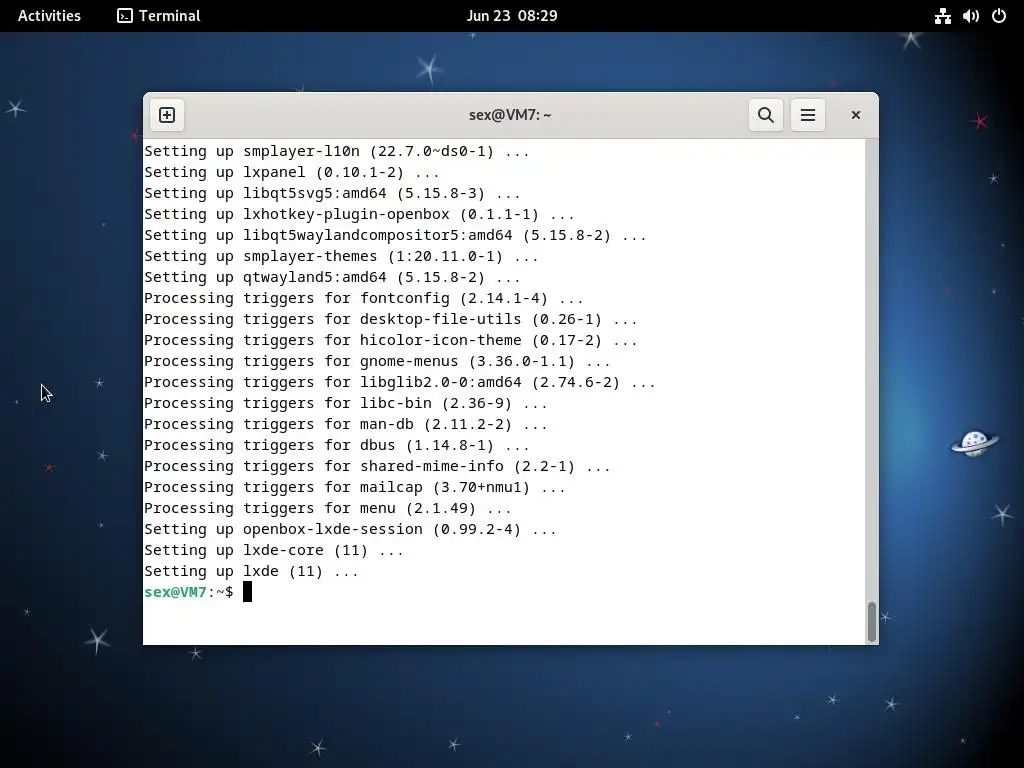This screenshot has width=1024, height=768.
Task: Click the libqt5svg5:amd64 setup line
Action: pyautogui.click(x=332, y=193)
